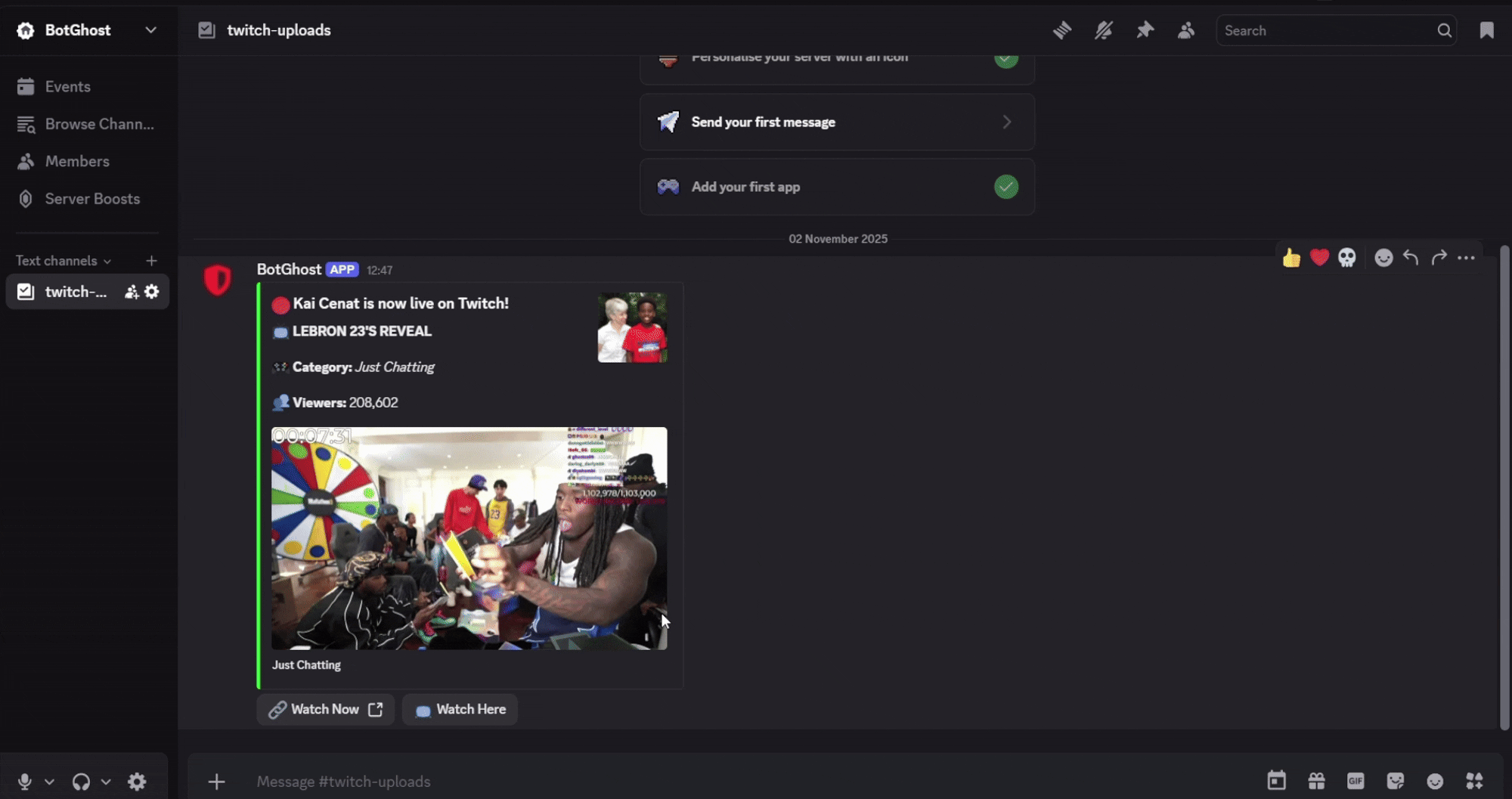Click the BotGhost username in message
The width and height of the screenshot is (1512, 799).
click(289, 269)
